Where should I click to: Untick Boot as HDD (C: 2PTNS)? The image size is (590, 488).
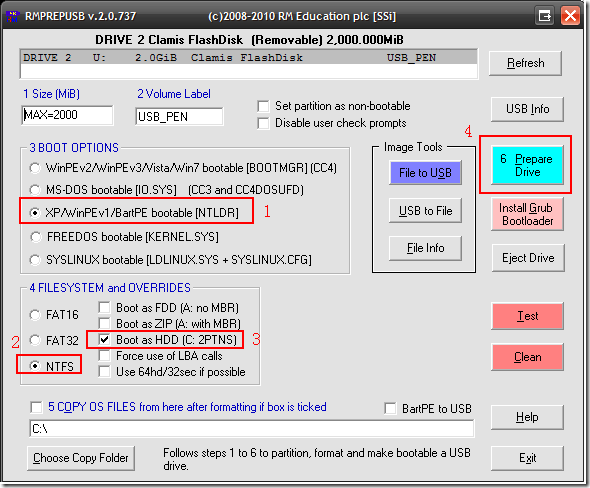[x=104, y=340]
